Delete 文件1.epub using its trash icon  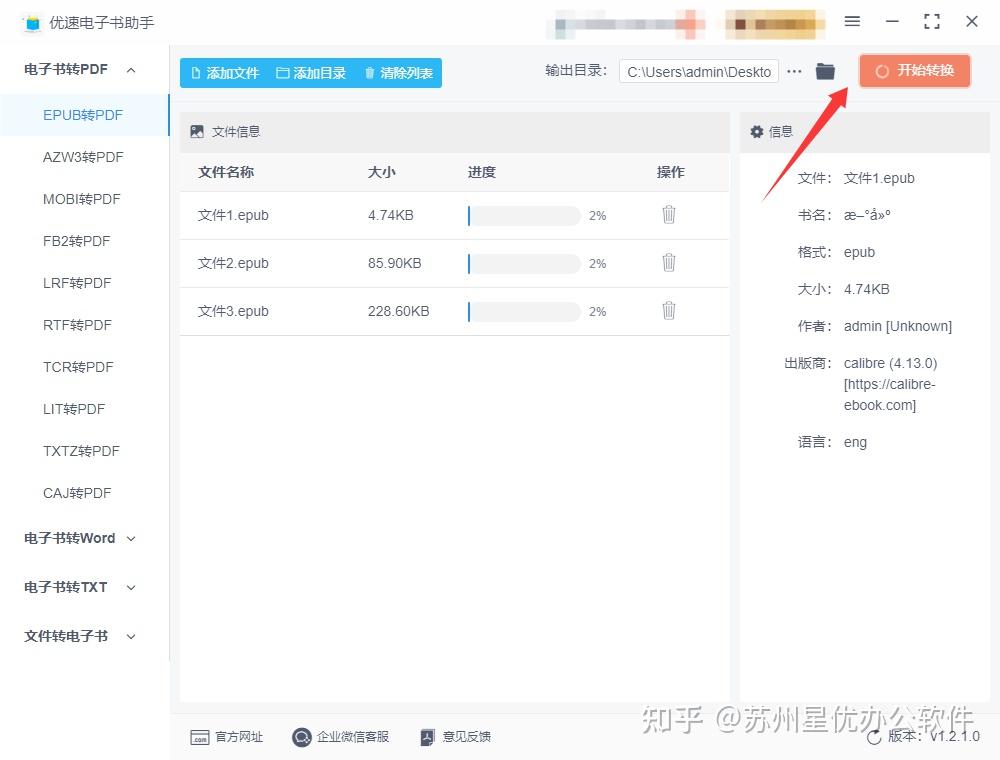coord(668,215)
